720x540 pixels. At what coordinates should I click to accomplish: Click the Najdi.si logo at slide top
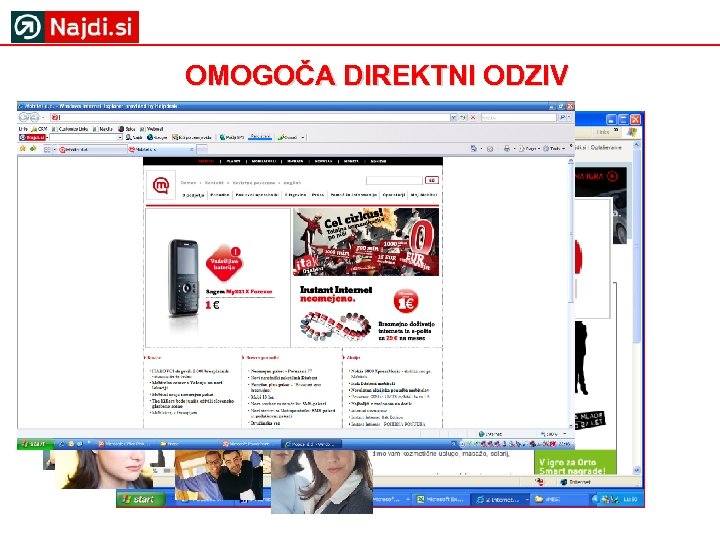(75, 27)
